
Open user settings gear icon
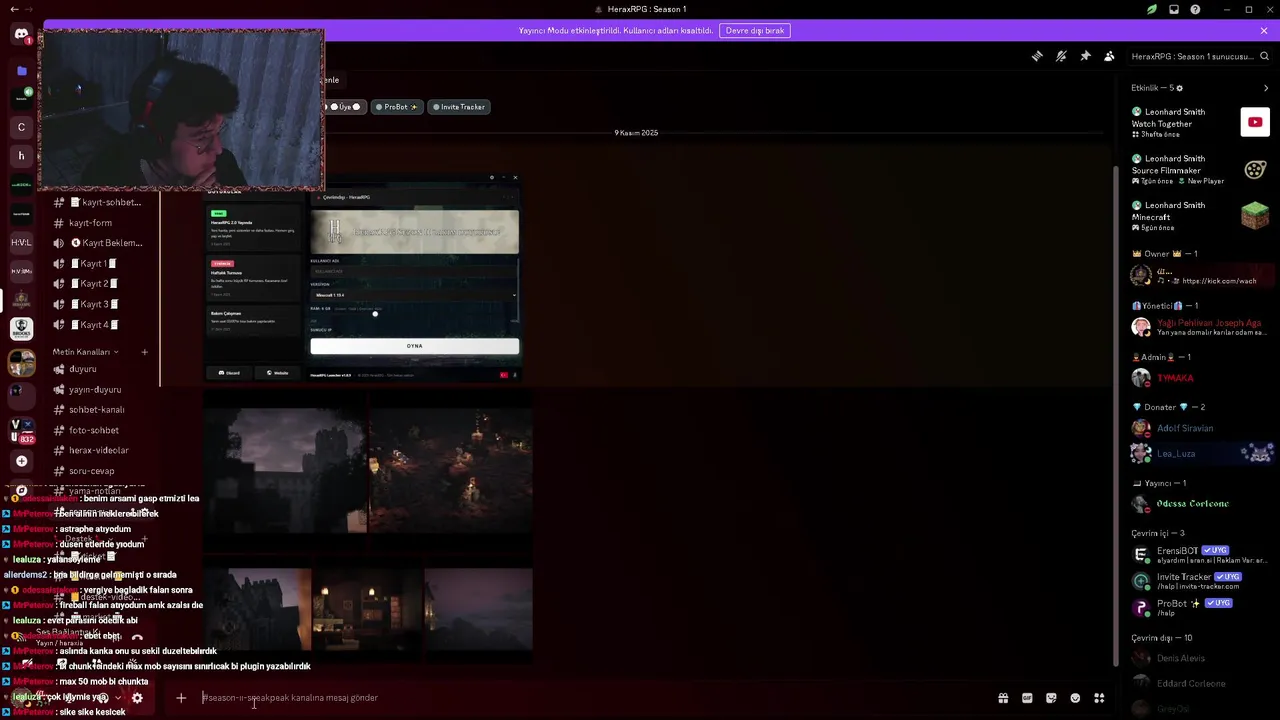pyautogui.click(x=137, y=698)
